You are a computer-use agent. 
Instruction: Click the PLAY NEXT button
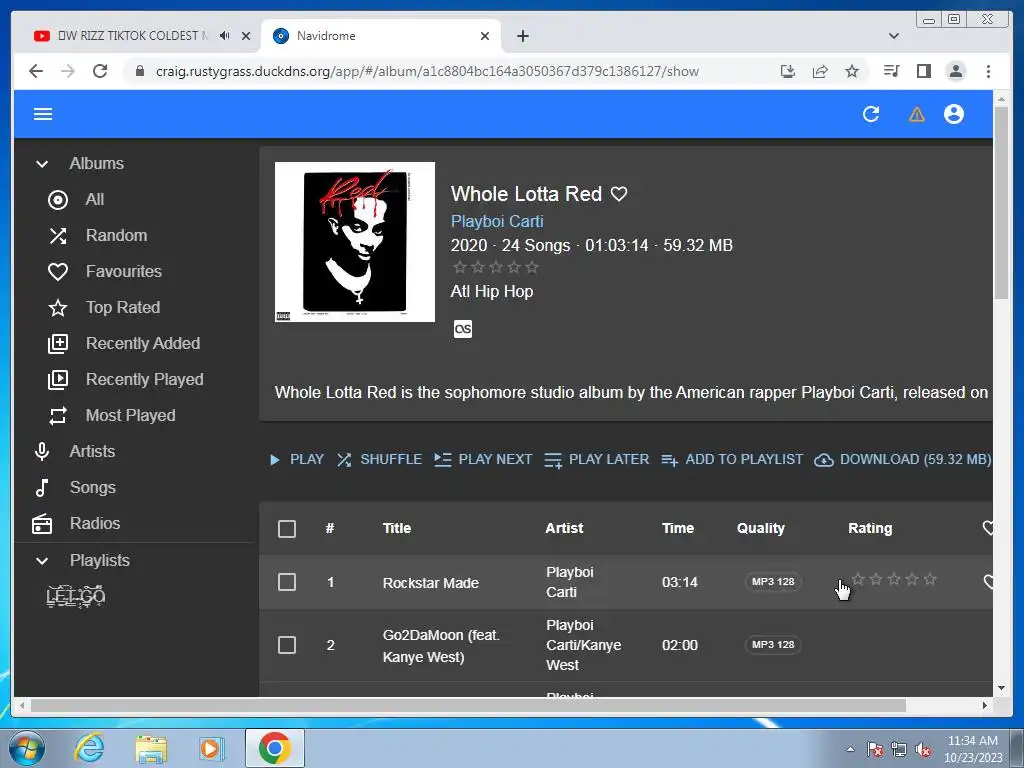483,460
